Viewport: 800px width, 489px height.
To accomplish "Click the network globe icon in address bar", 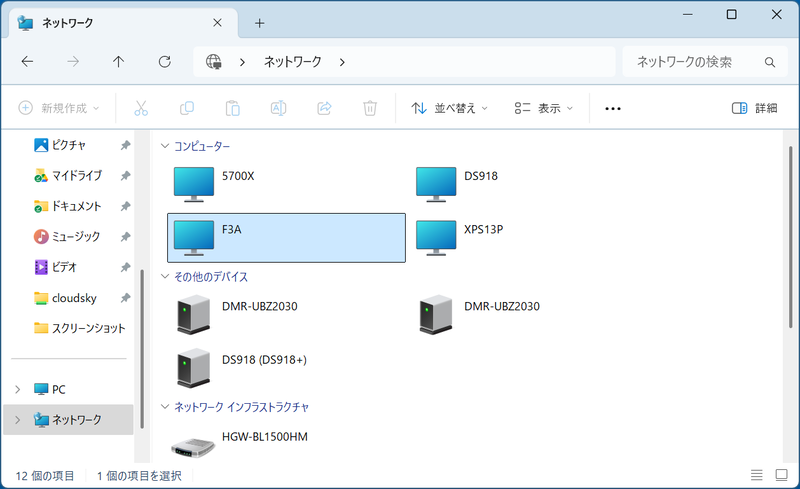I will [214, 62].
